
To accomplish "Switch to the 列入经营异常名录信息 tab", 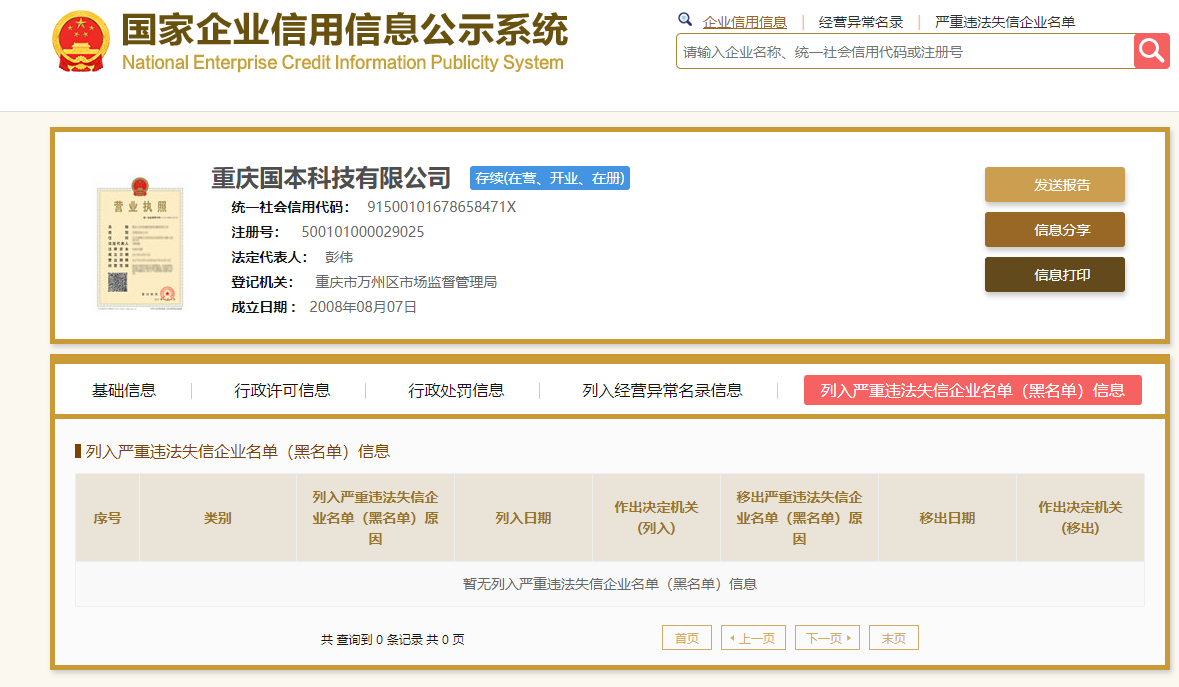I will click(x=662, y=390).
